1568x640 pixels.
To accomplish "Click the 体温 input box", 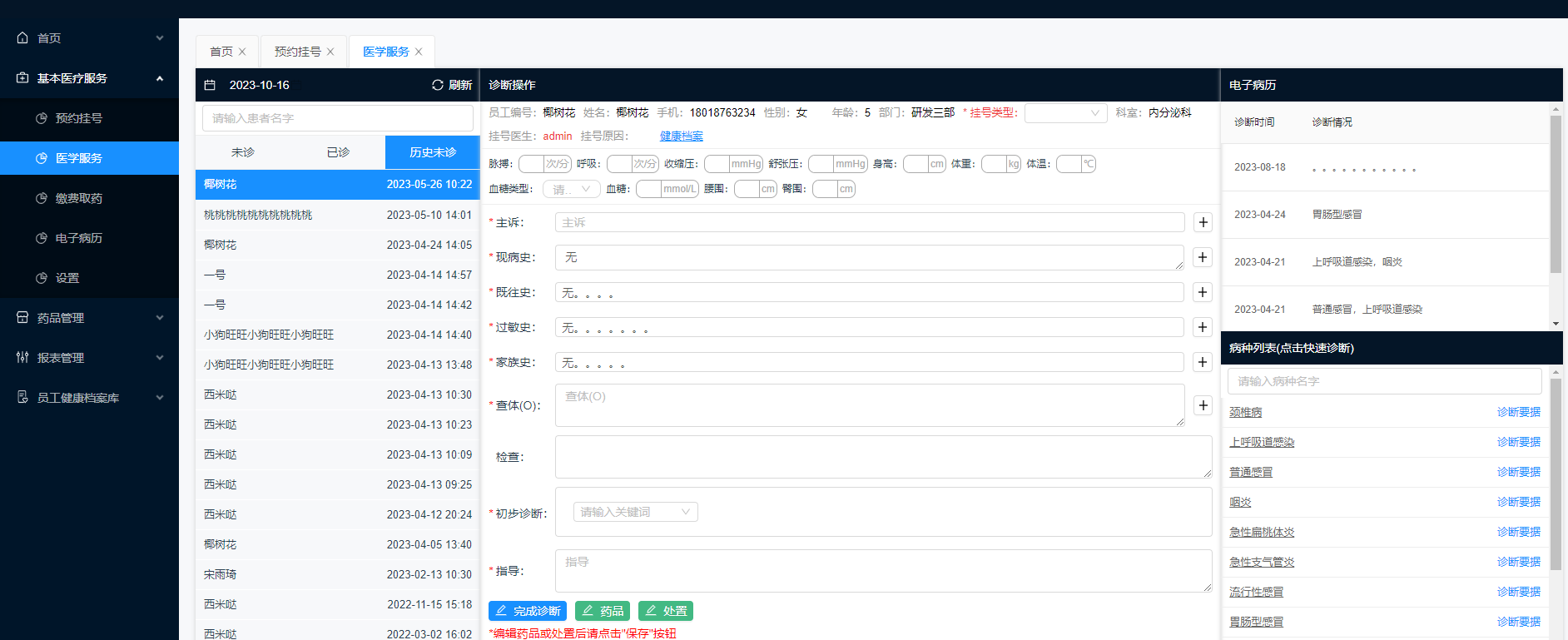I will click(1069, 164).
